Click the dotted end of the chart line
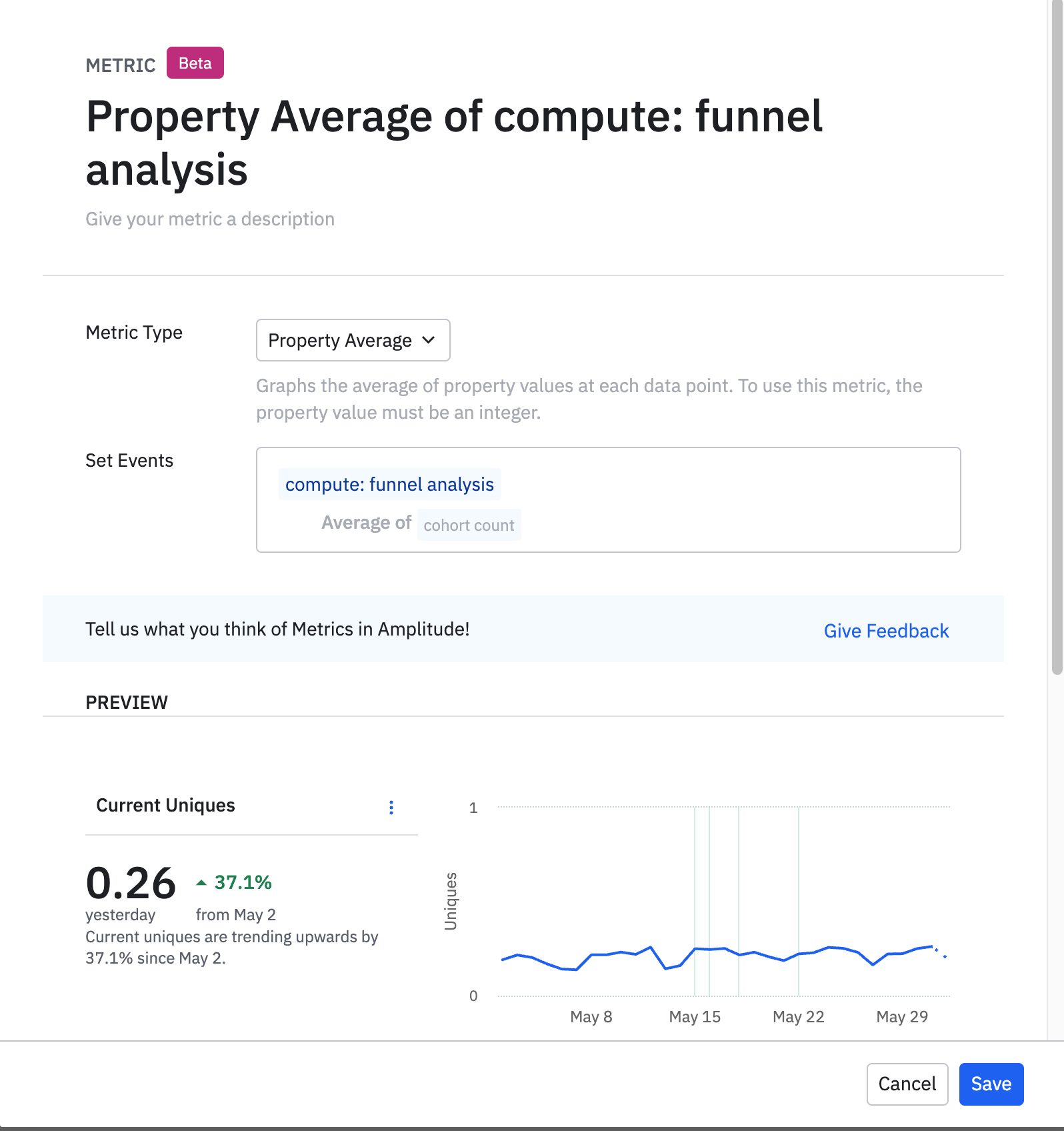The image size is (1064, 1131). (x=940, y=952)
